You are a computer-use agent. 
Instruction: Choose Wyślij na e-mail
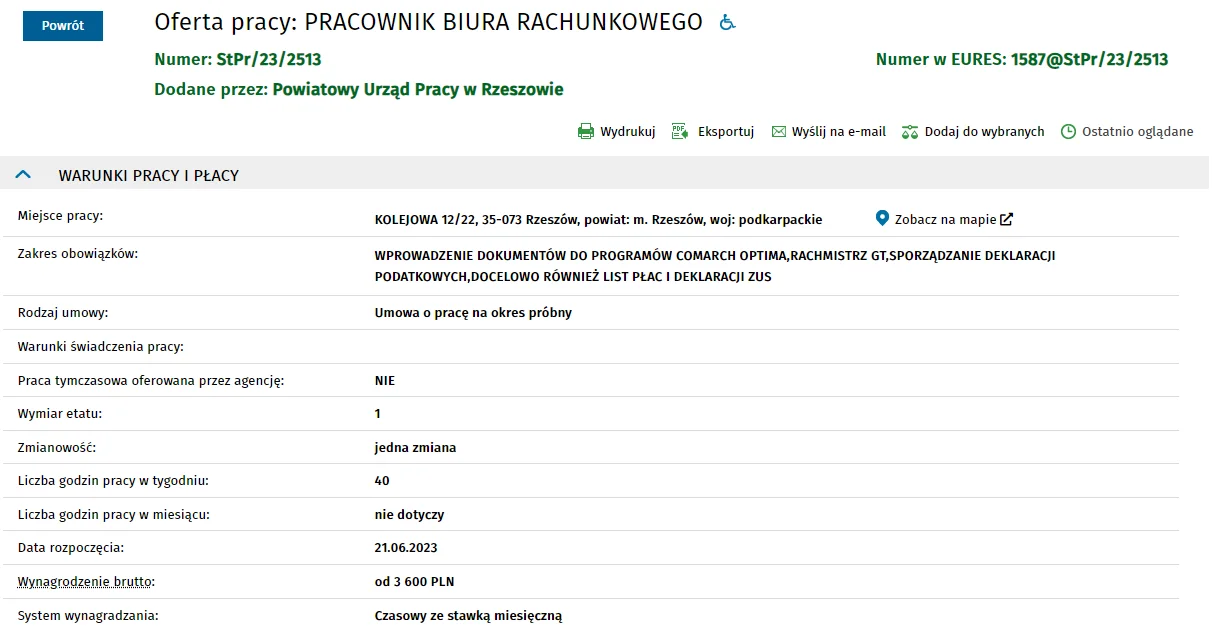[839, 132]
